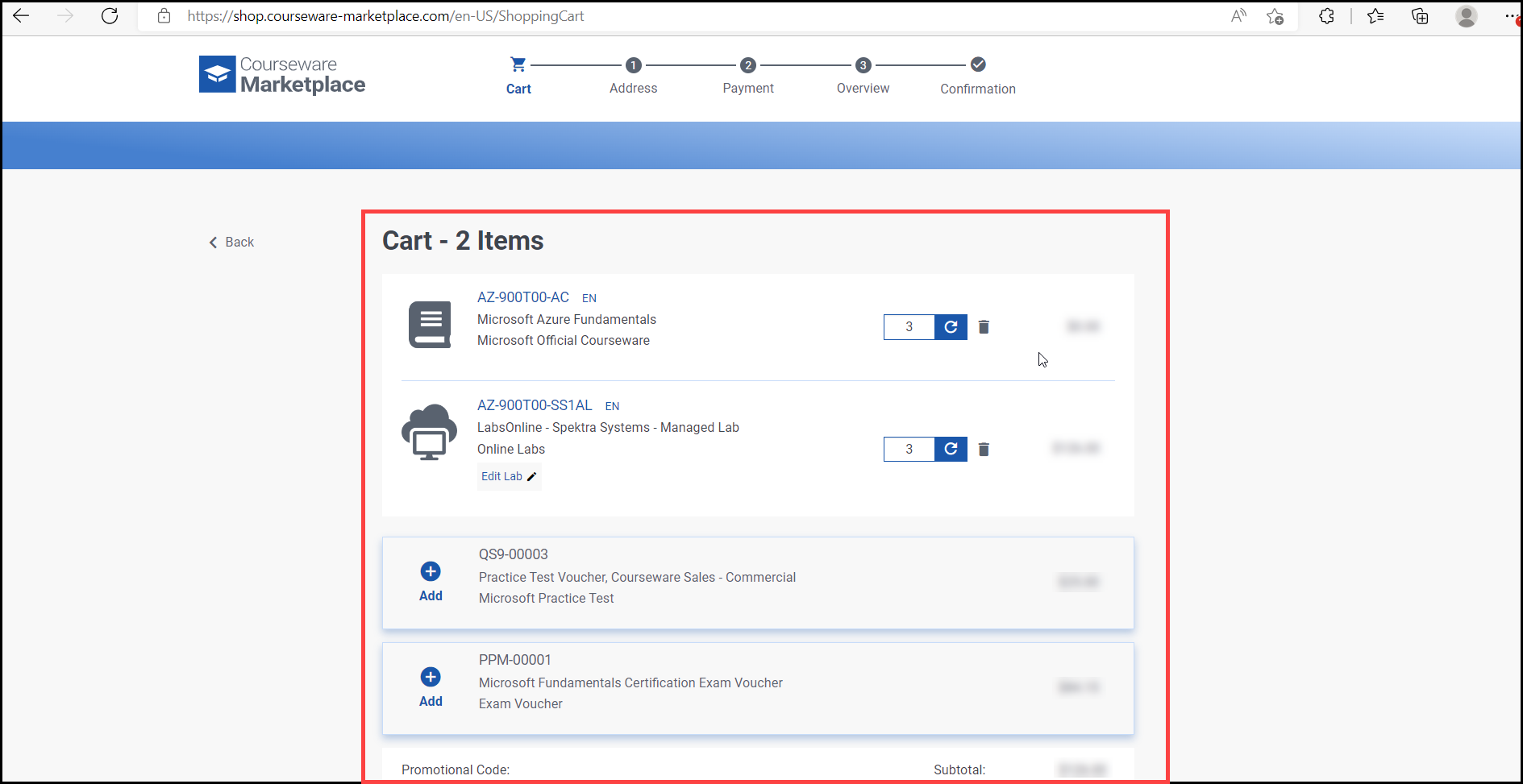Click the AZ-900T00-AC book icon
The height and width of the screenshot is (784, 1523).
point(430,325)
